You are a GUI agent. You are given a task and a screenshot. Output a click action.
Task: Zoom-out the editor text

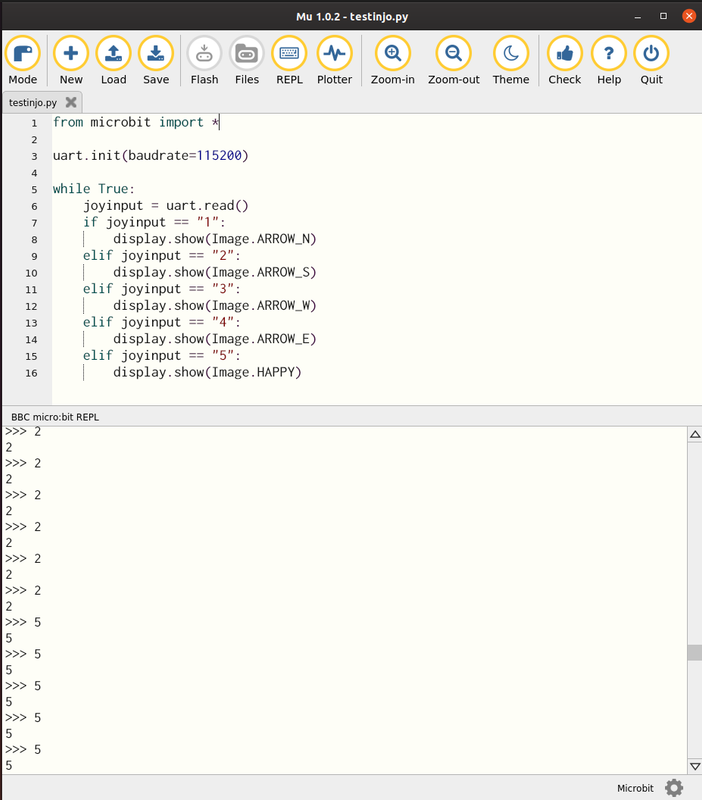tap(454, 60)
